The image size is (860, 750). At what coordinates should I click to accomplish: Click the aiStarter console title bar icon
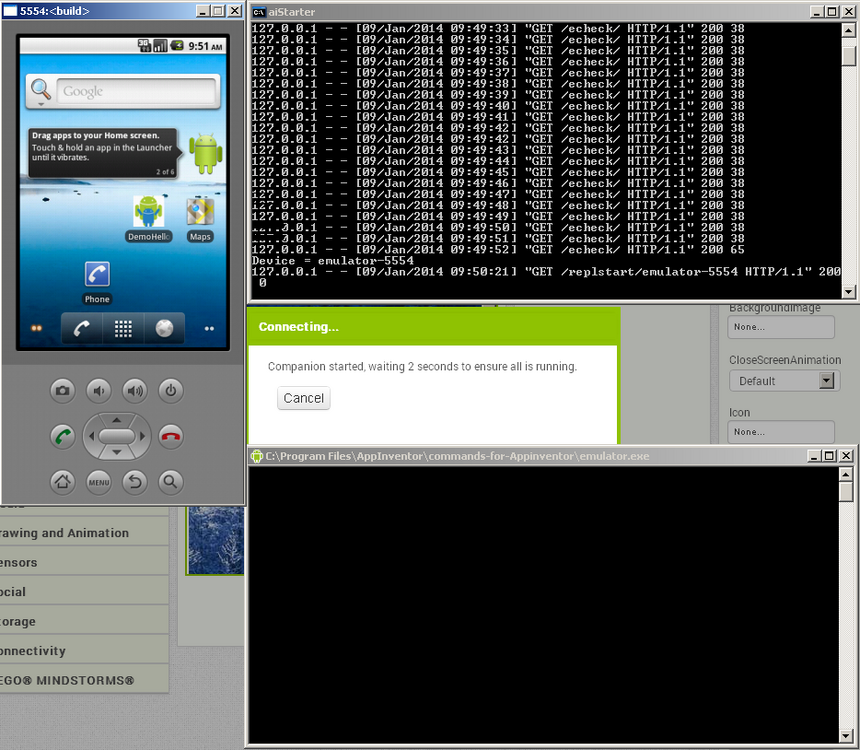pyautogui.click(x=259, y=12)
